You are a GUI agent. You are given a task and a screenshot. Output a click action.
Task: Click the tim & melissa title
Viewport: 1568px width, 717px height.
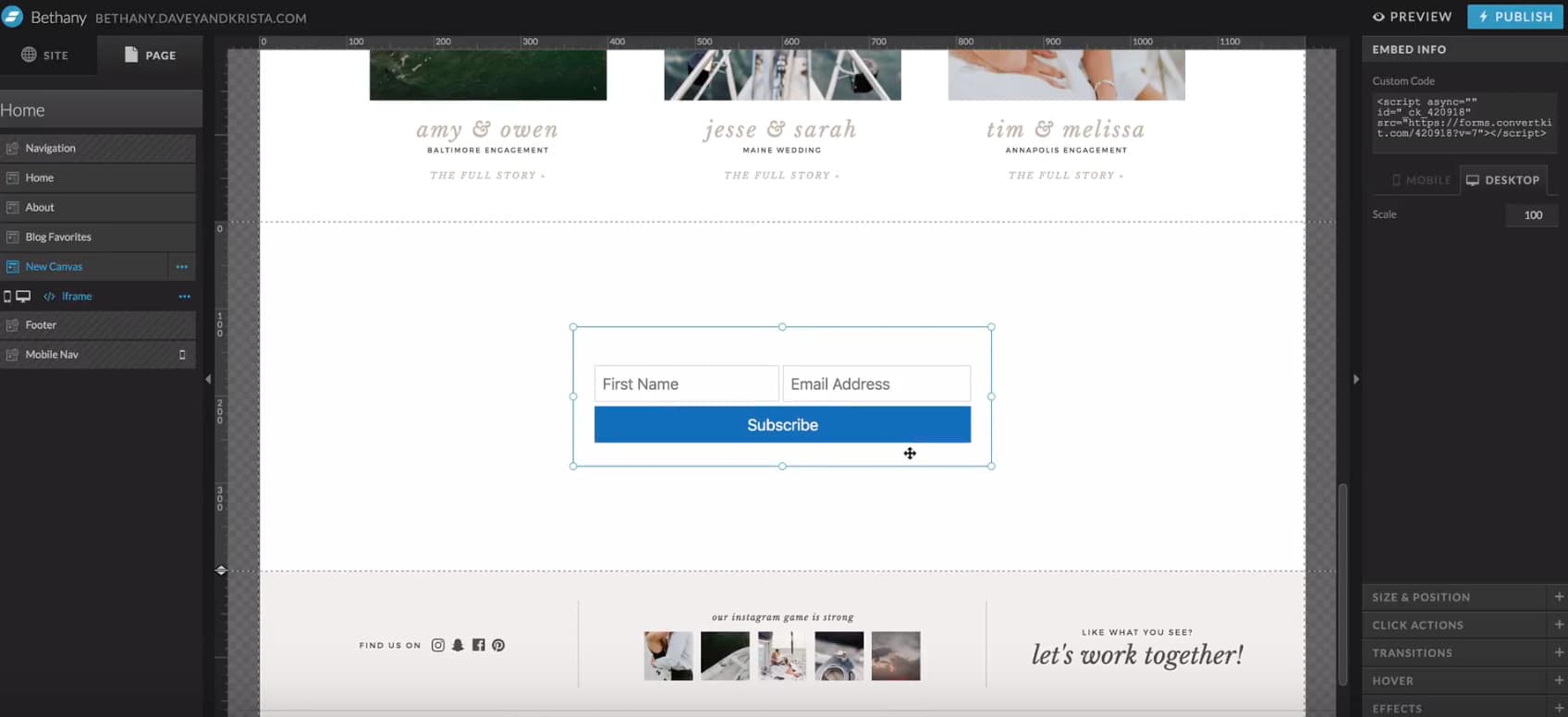tap(1066, 130)
